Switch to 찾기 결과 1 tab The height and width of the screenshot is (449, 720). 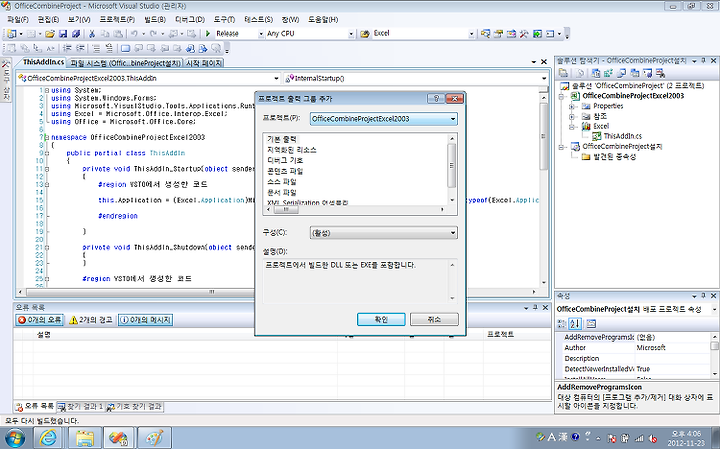coord(81,407)
